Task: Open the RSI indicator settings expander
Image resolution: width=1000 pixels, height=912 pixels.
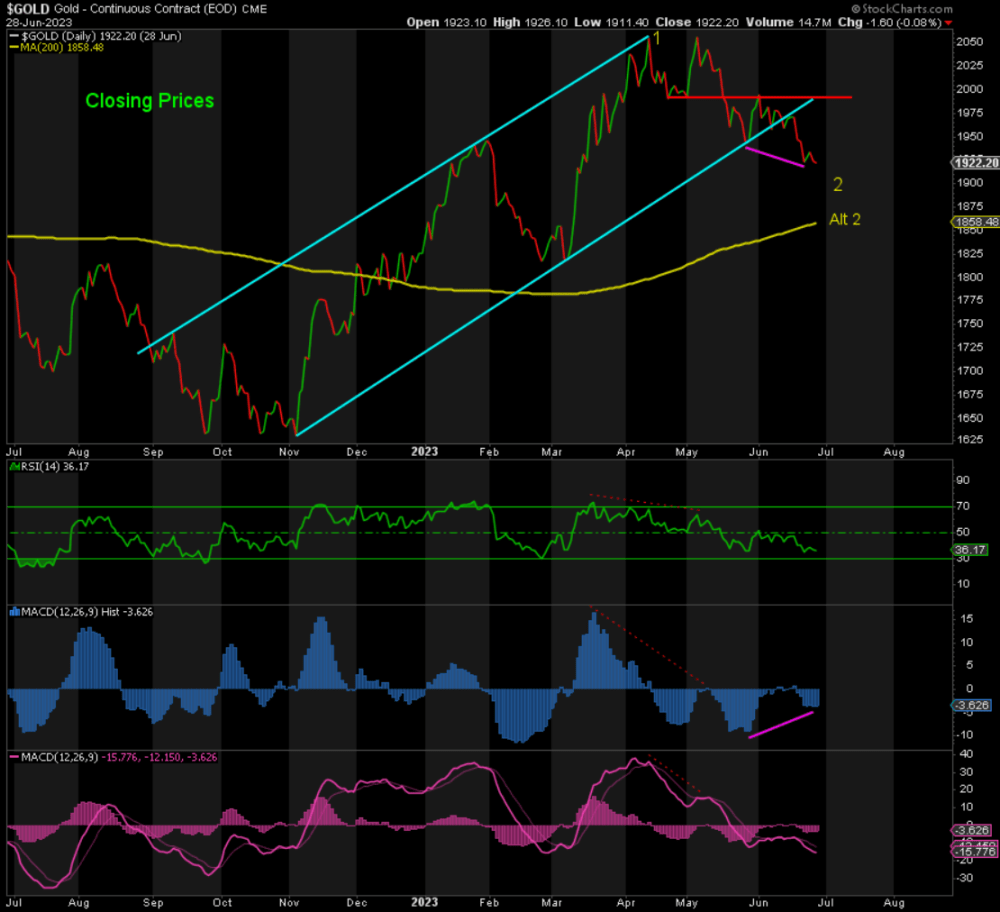Action: (14, 466)
